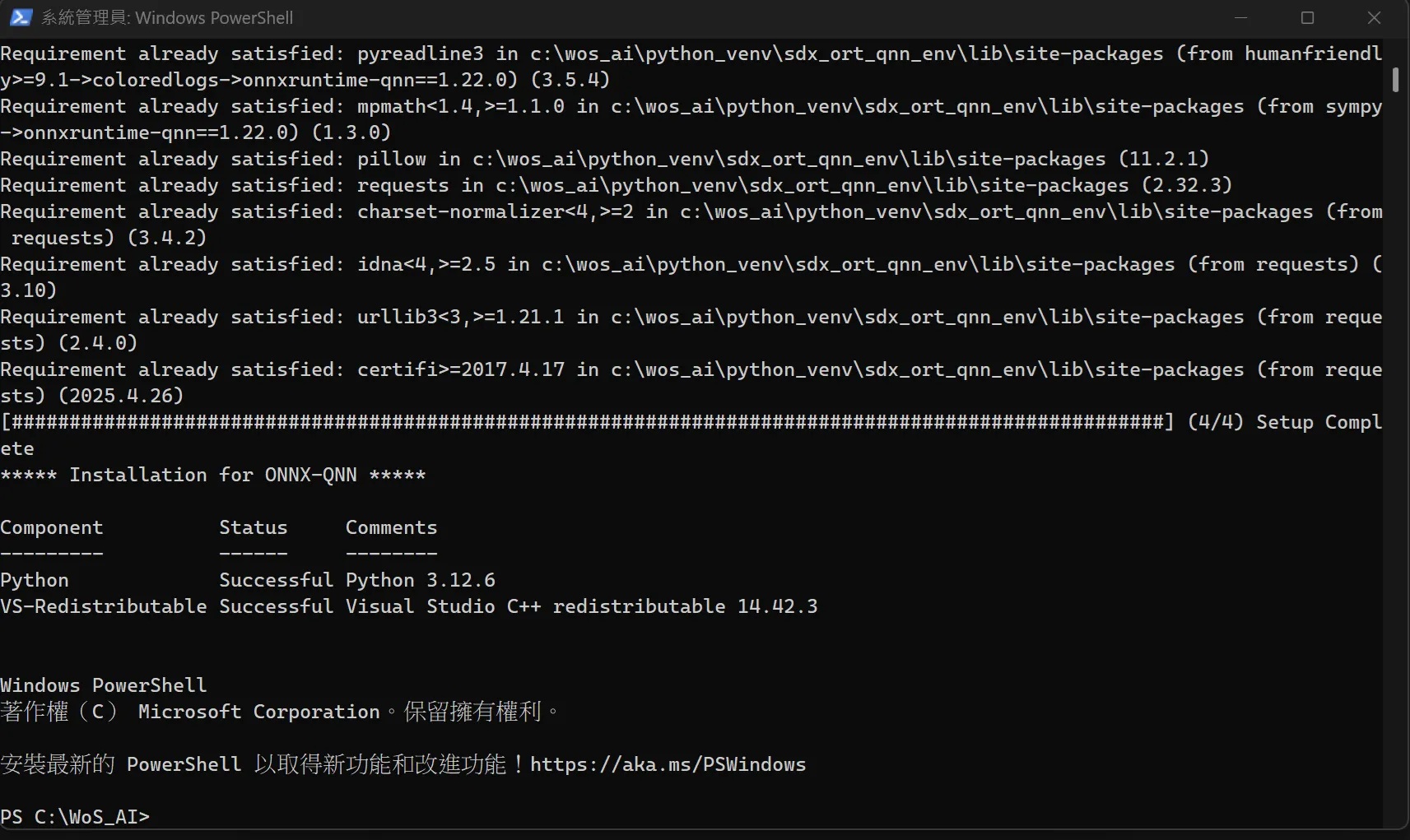Click the PS C:\WoS_AI> prompt line
This screenshot has height=840, width=1410.
pos(75,817)
